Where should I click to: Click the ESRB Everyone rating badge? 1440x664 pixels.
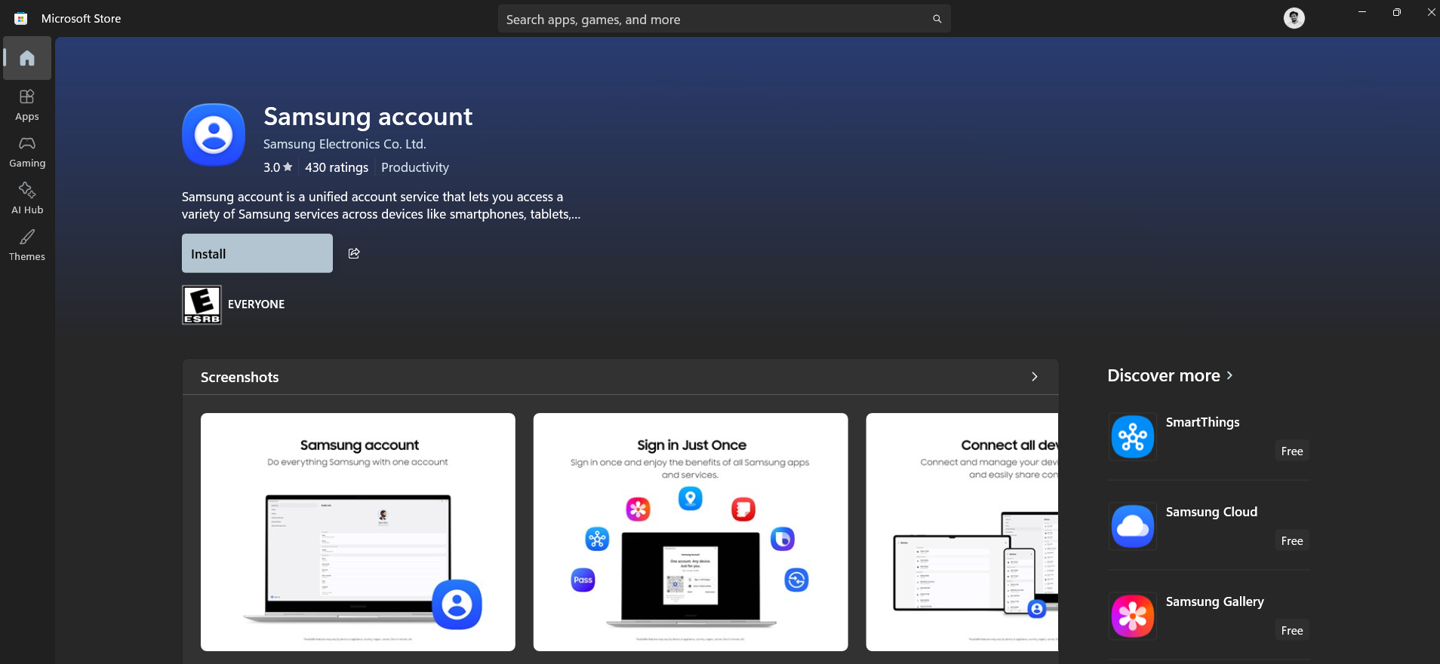[201, 304]
